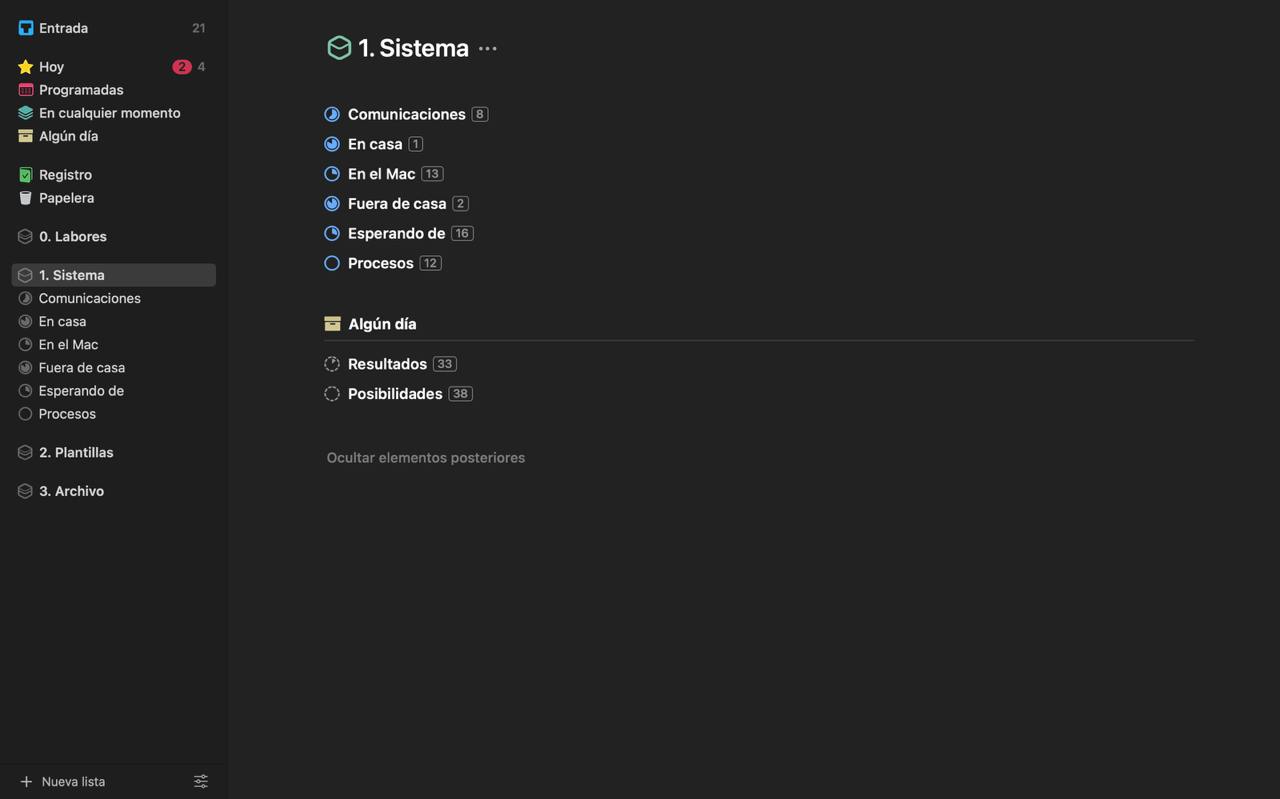1280x799 pixels.
Task: Open the Posibilidades project in main list
Action: [x=395, y=394]
